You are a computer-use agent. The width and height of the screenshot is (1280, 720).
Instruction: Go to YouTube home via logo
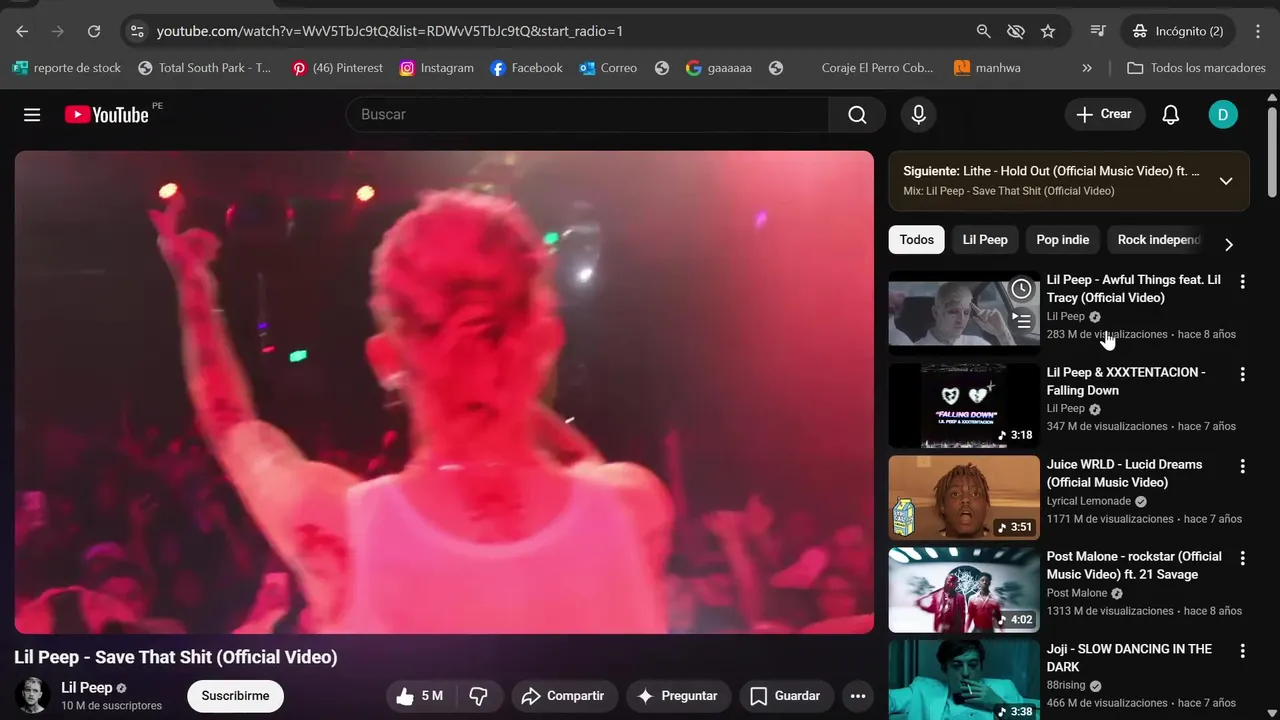click(x=107, y=115)
